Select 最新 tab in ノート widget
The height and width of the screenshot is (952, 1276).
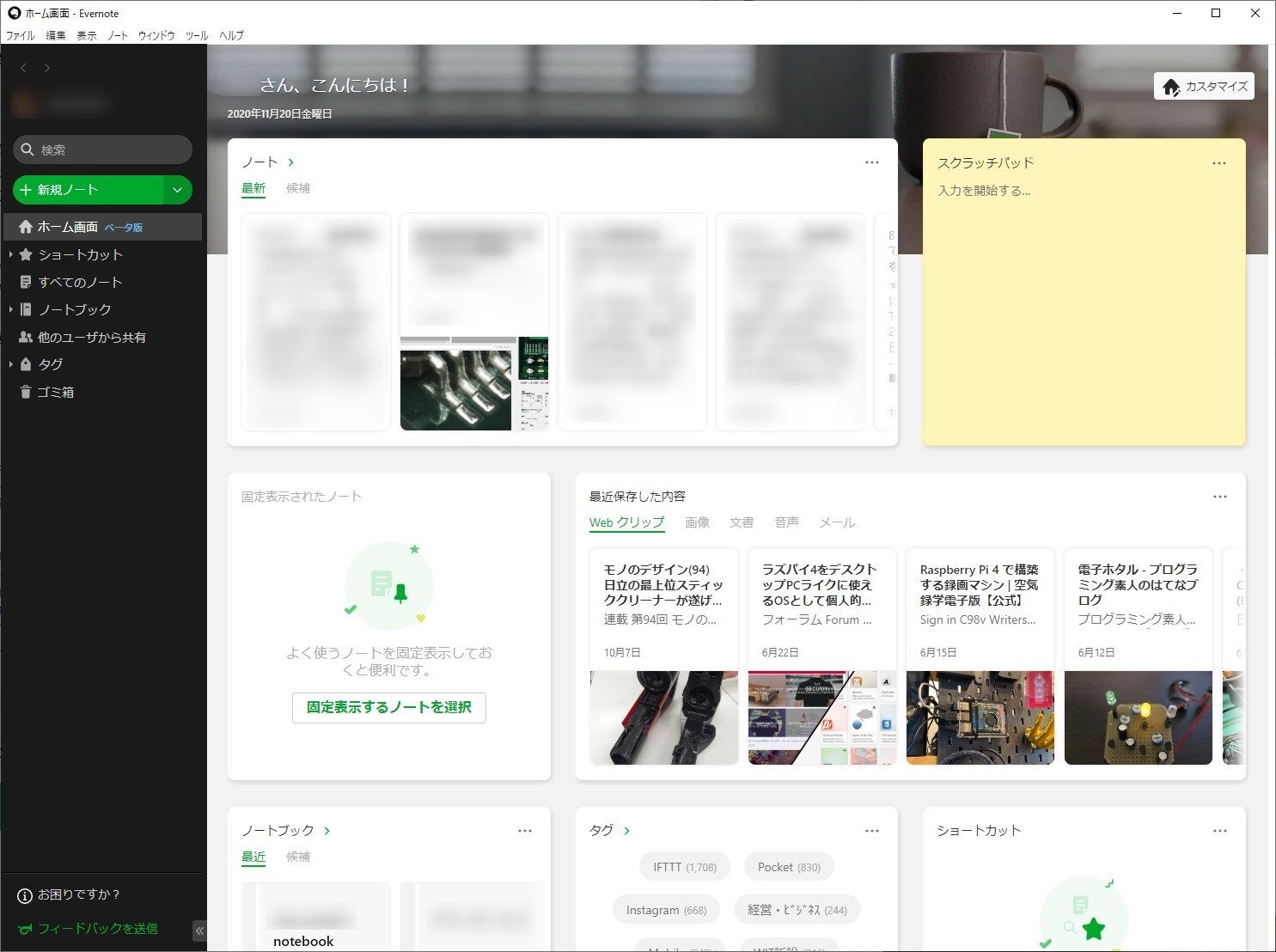pyautogui.click(x=253, y=188)
